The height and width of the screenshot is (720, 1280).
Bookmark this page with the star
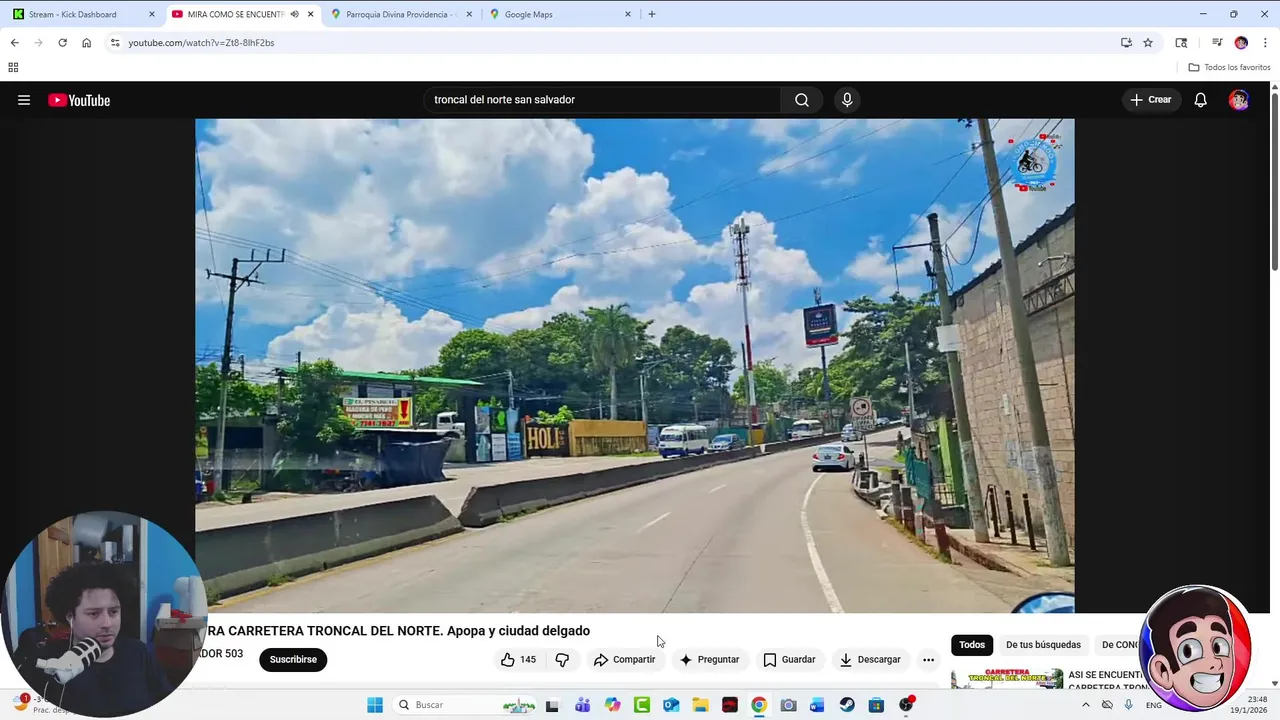1148,43
